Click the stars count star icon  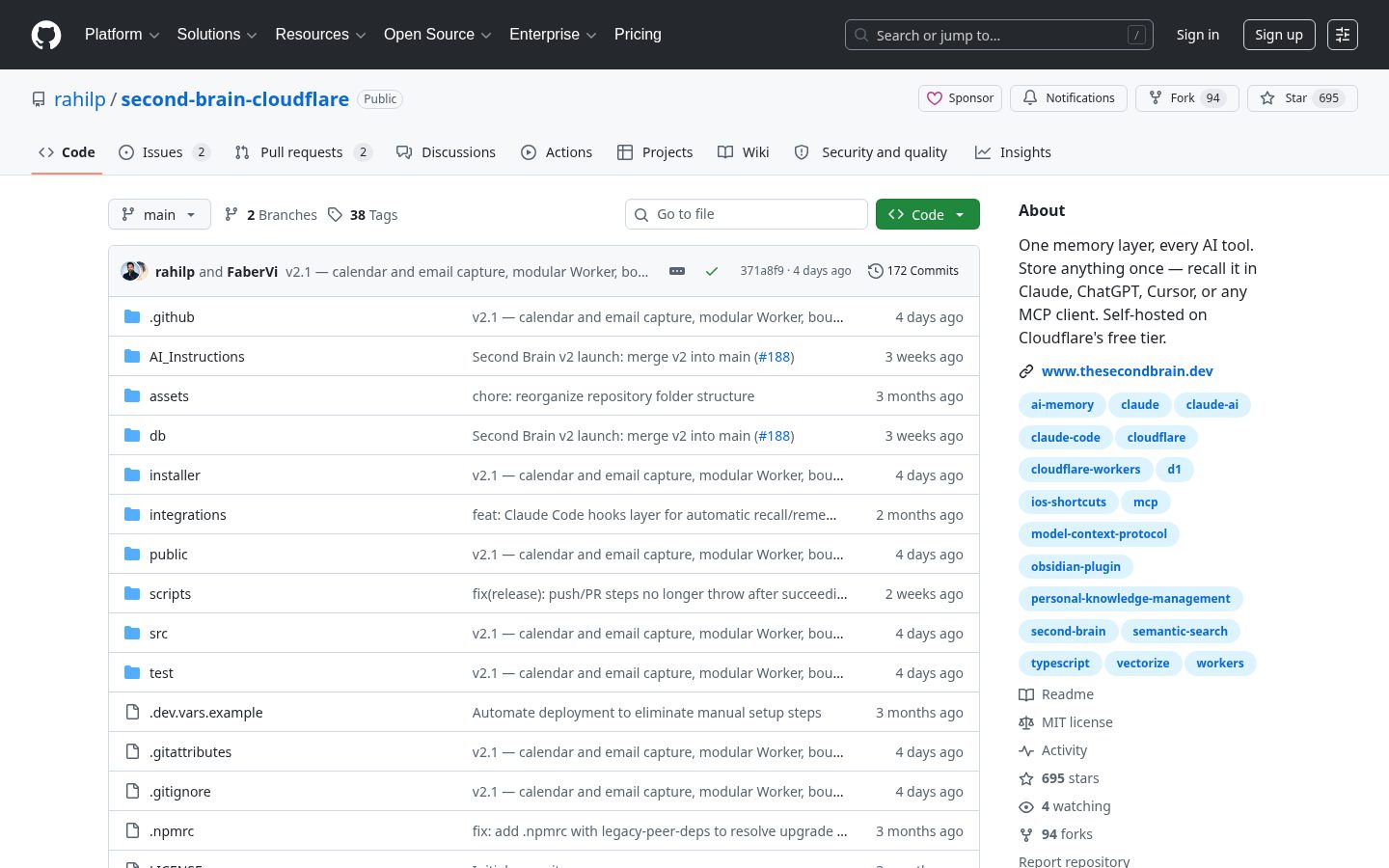1026,778
